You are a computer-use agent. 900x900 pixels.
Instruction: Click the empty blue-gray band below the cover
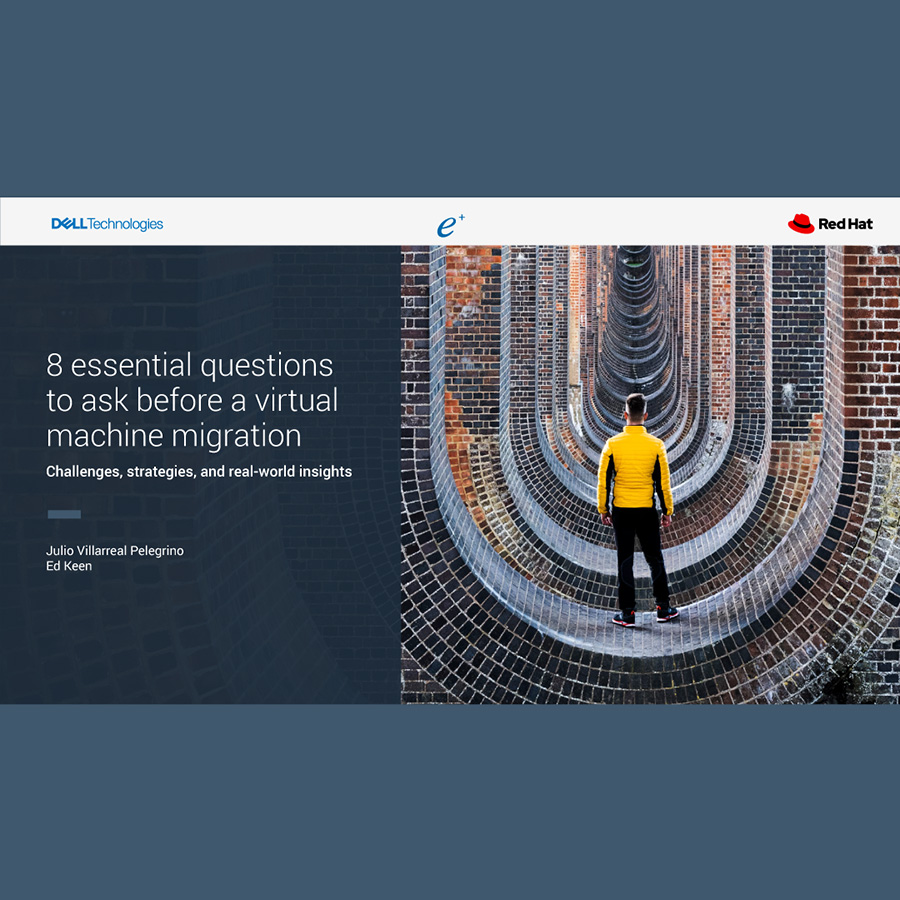[450, 800]
